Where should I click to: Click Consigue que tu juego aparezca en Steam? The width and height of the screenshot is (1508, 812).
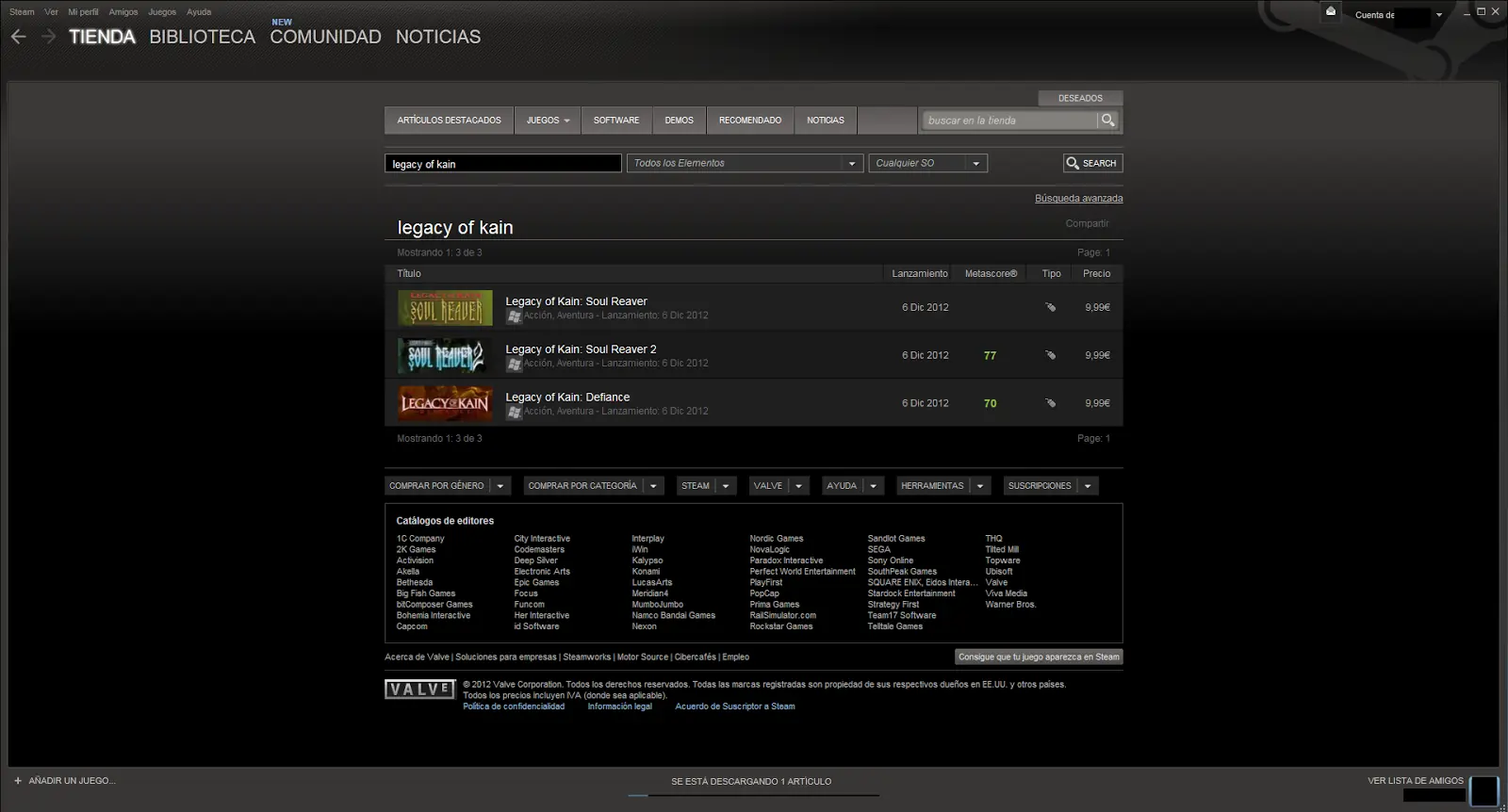coord(1039,657)
